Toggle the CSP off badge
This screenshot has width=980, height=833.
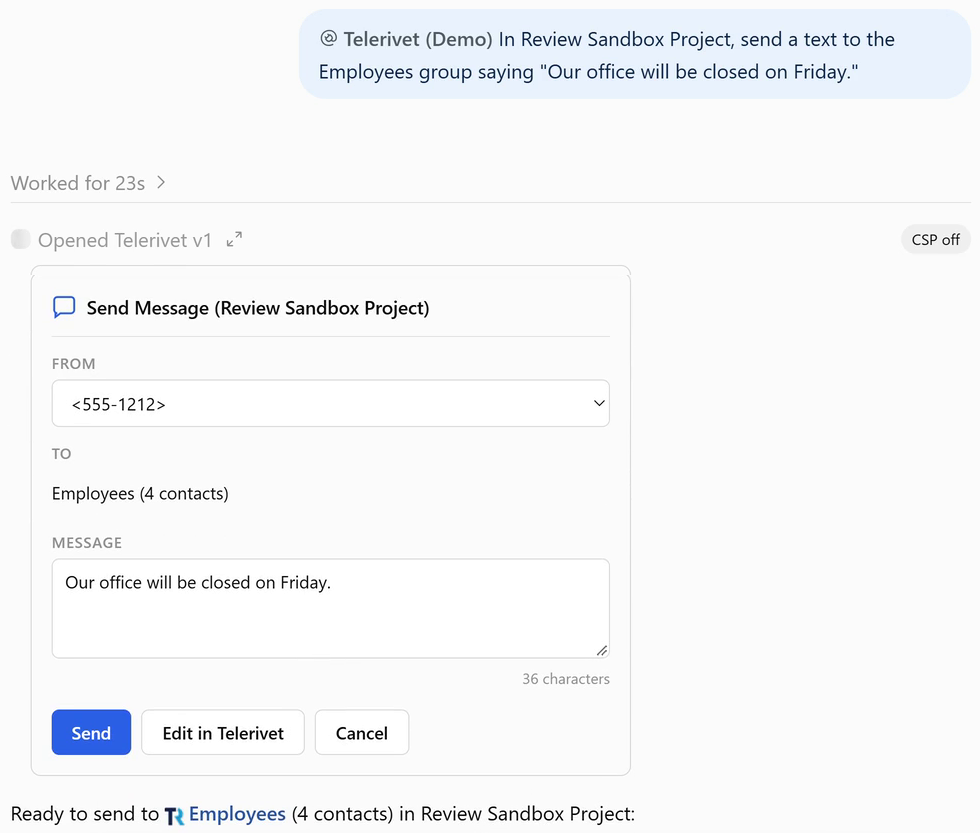[936, 240]
